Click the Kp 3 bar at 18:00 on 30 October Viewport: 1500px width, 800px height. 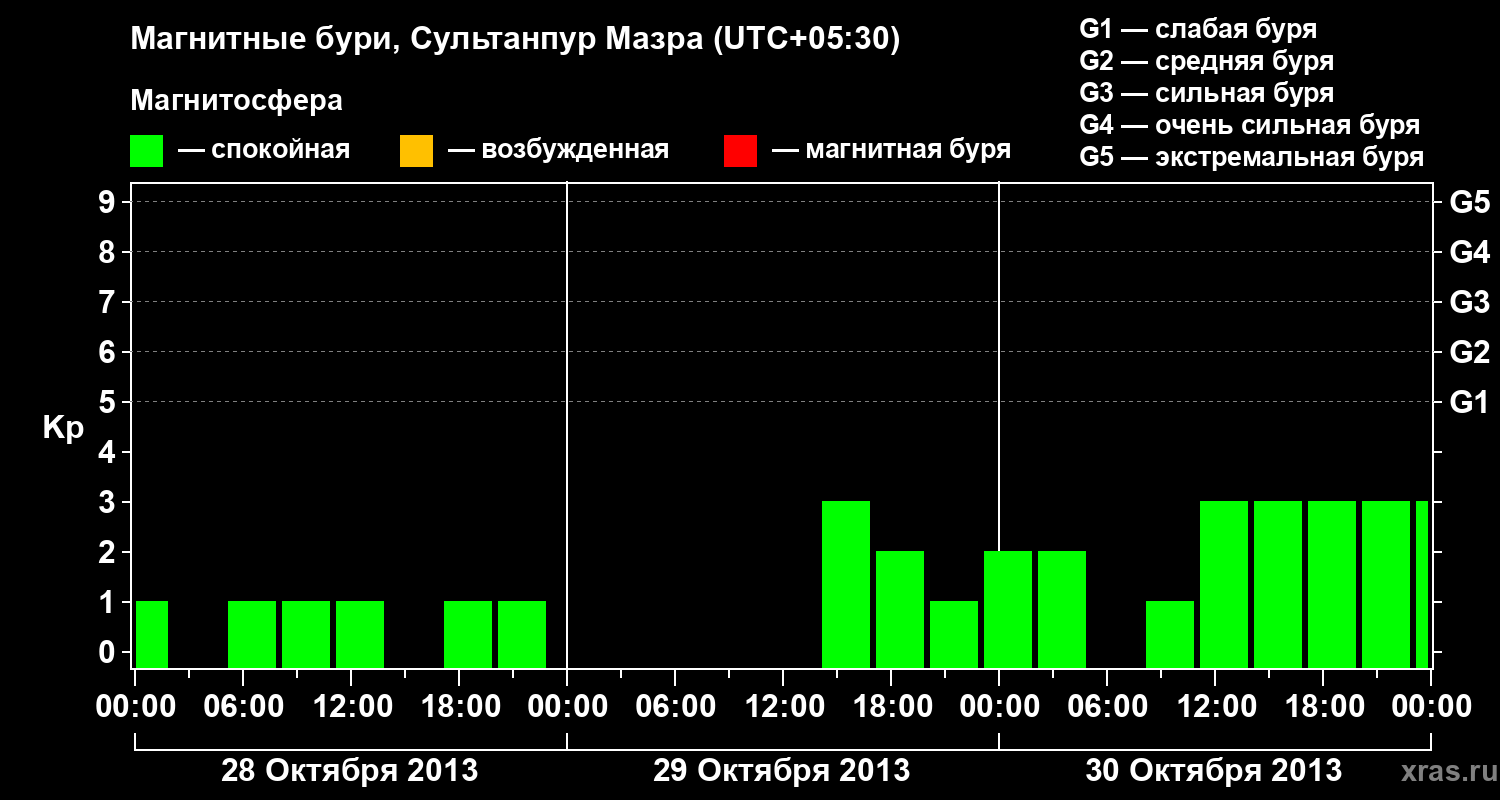[x=1332, y=584]
